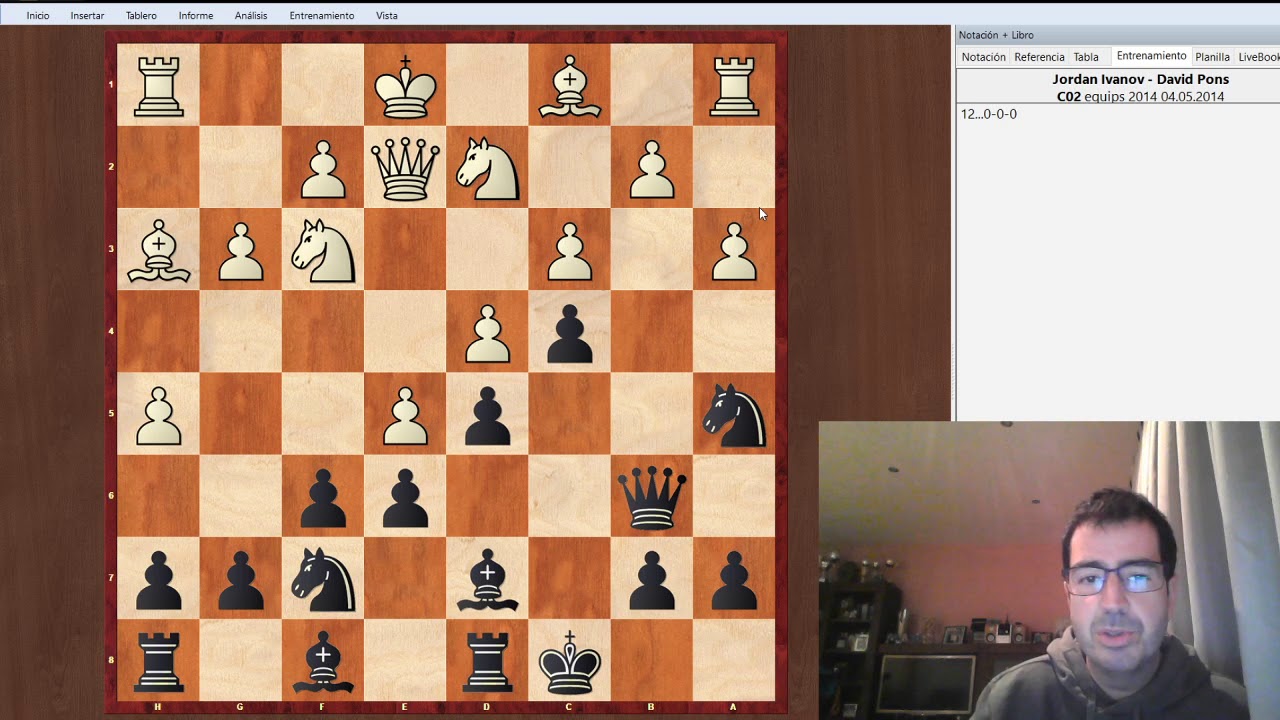Select the white knight on d2
Image resolution: width=1280 pixels, height=720 pixels.
point(487,168)
